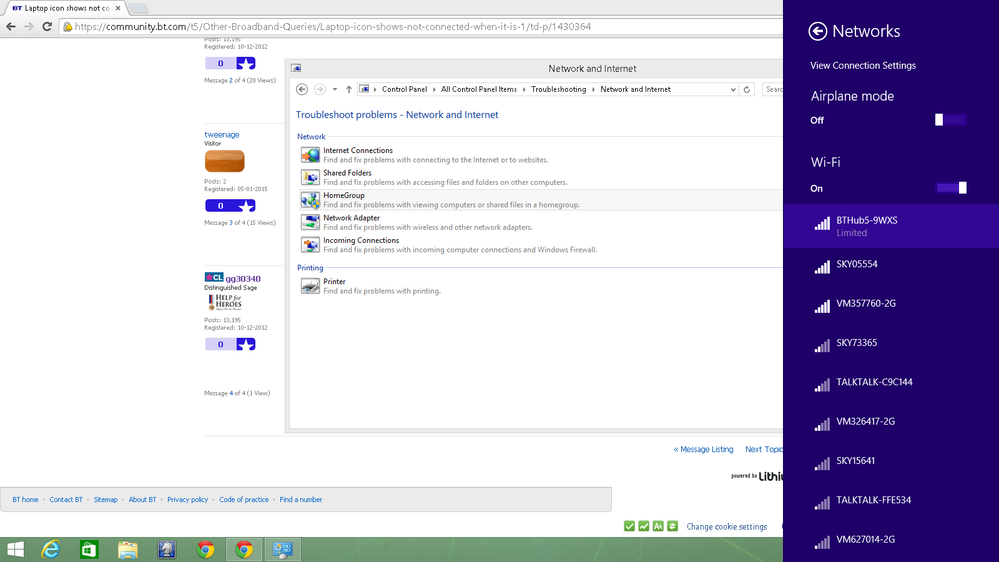Turn off the Wi-Fi switch
999x562 pixels.
tap(951, 187)
